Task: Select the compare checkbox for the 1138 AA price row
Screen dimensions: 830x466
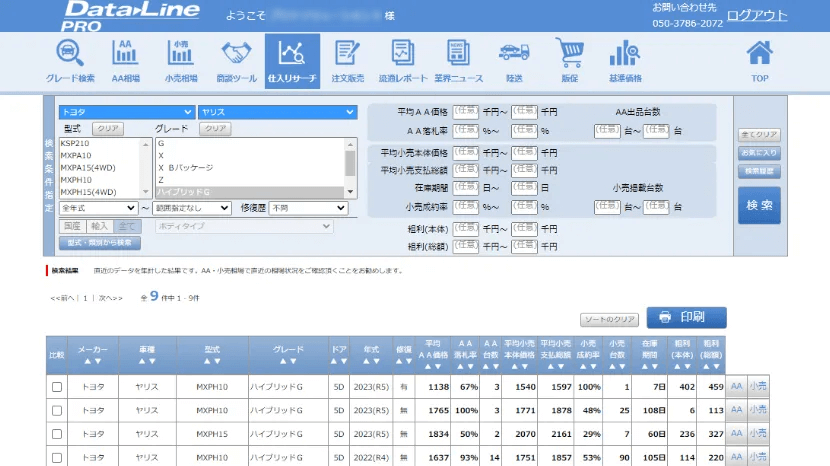Action: (x=57, y=386)
